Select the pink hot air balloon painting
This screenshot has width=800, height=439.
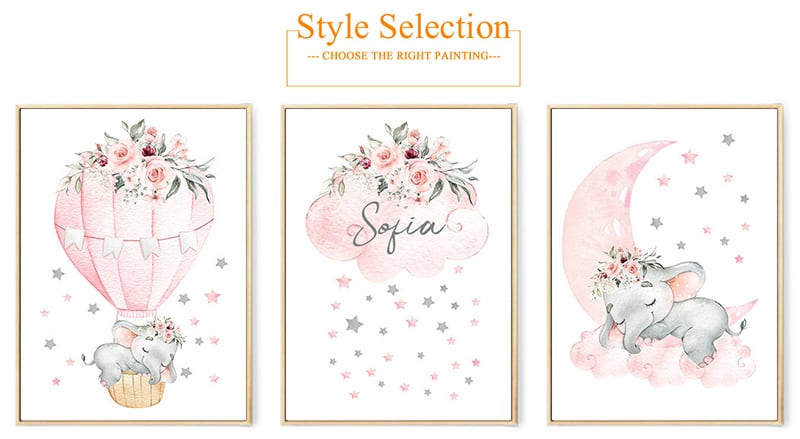tap(134, 264)
